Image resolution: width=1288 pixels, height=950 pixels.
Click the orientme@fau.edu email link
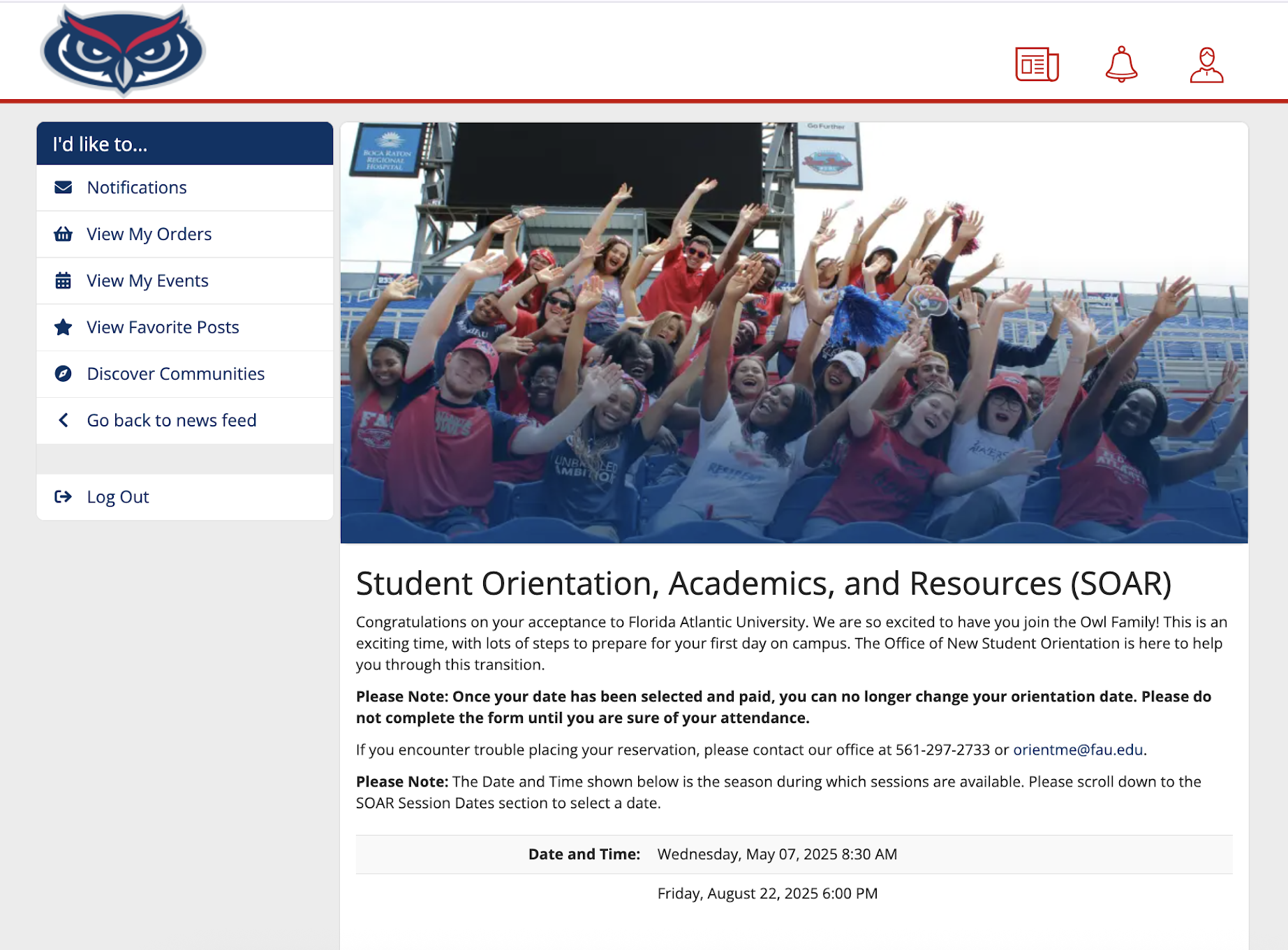(x=1078, y=750)
